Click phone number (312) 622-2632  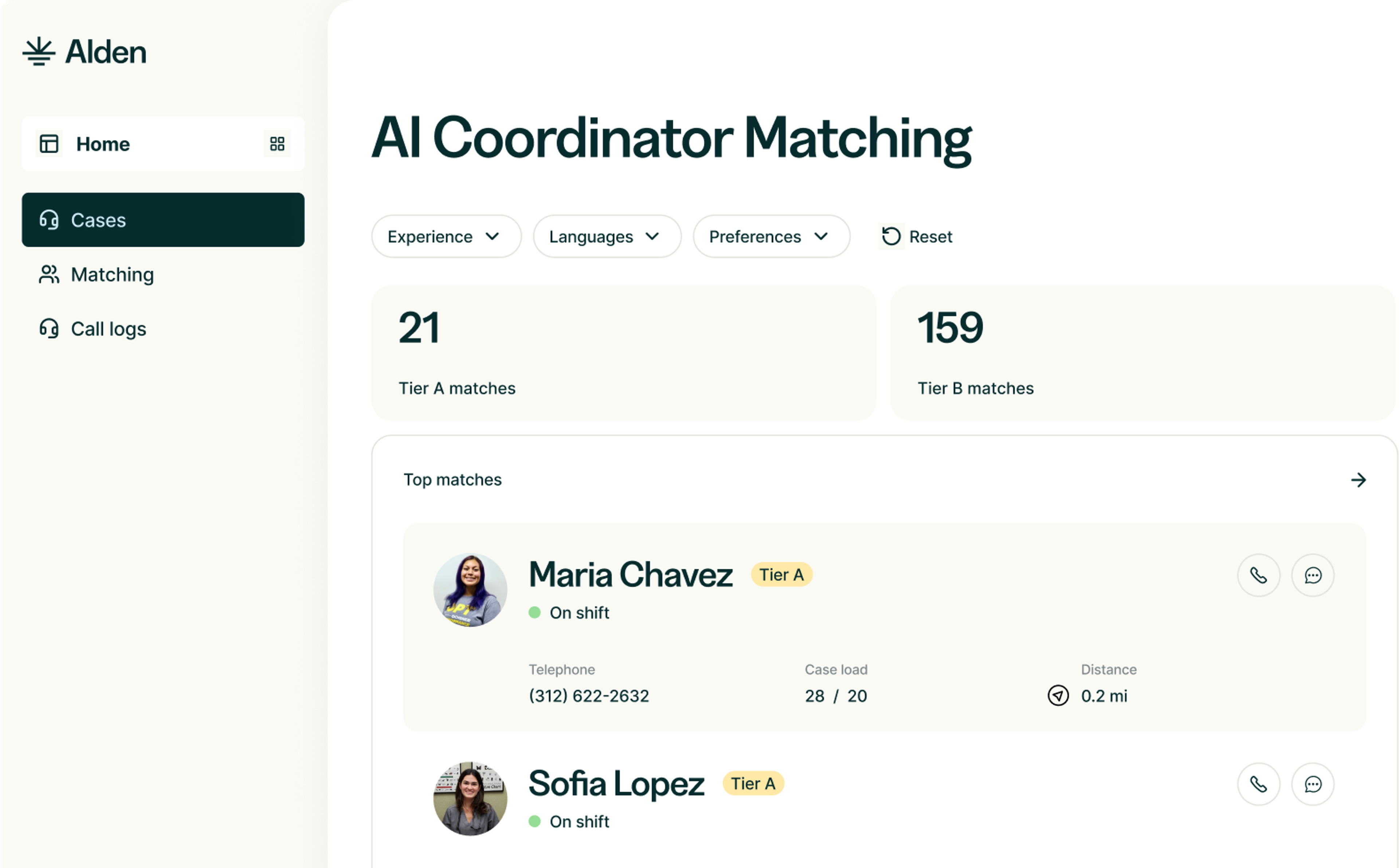pyautogui.click(x=588, y=696)
